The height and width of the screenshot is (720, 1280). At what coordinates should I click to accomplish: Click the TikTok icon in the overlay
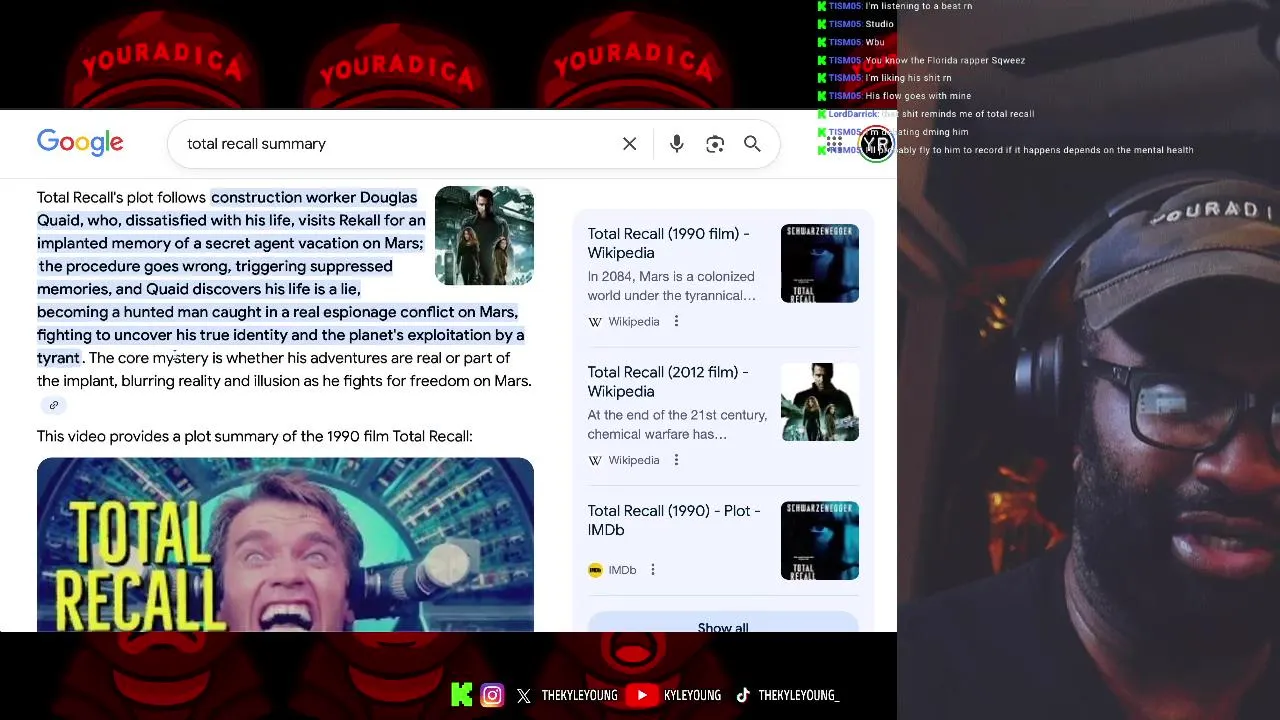coord(743,695)
